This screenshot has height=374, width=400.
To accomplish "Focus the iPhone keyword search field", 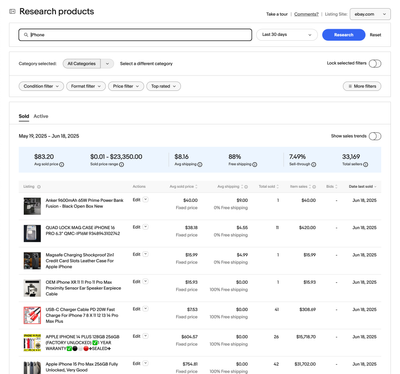I will [135, 35].
